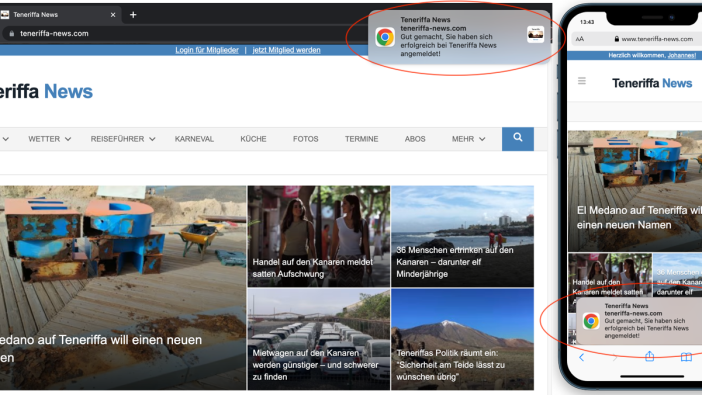Expand the REISEFÜHRER dropdown menu

(123, 139)
